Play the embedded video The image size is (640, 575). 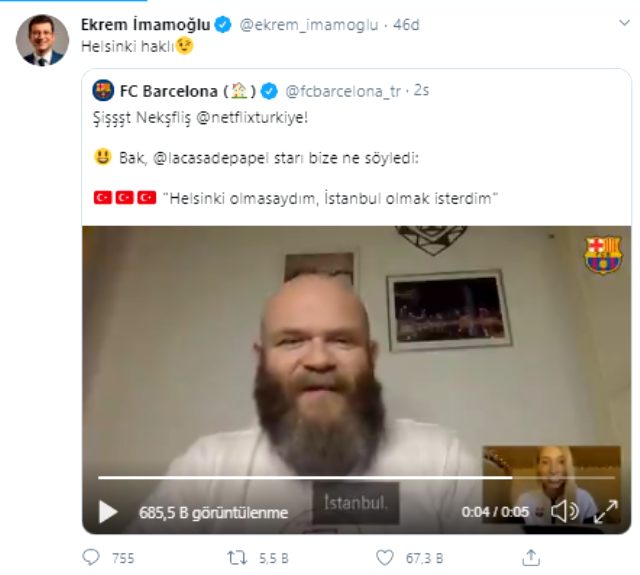[x=108, y=512]
